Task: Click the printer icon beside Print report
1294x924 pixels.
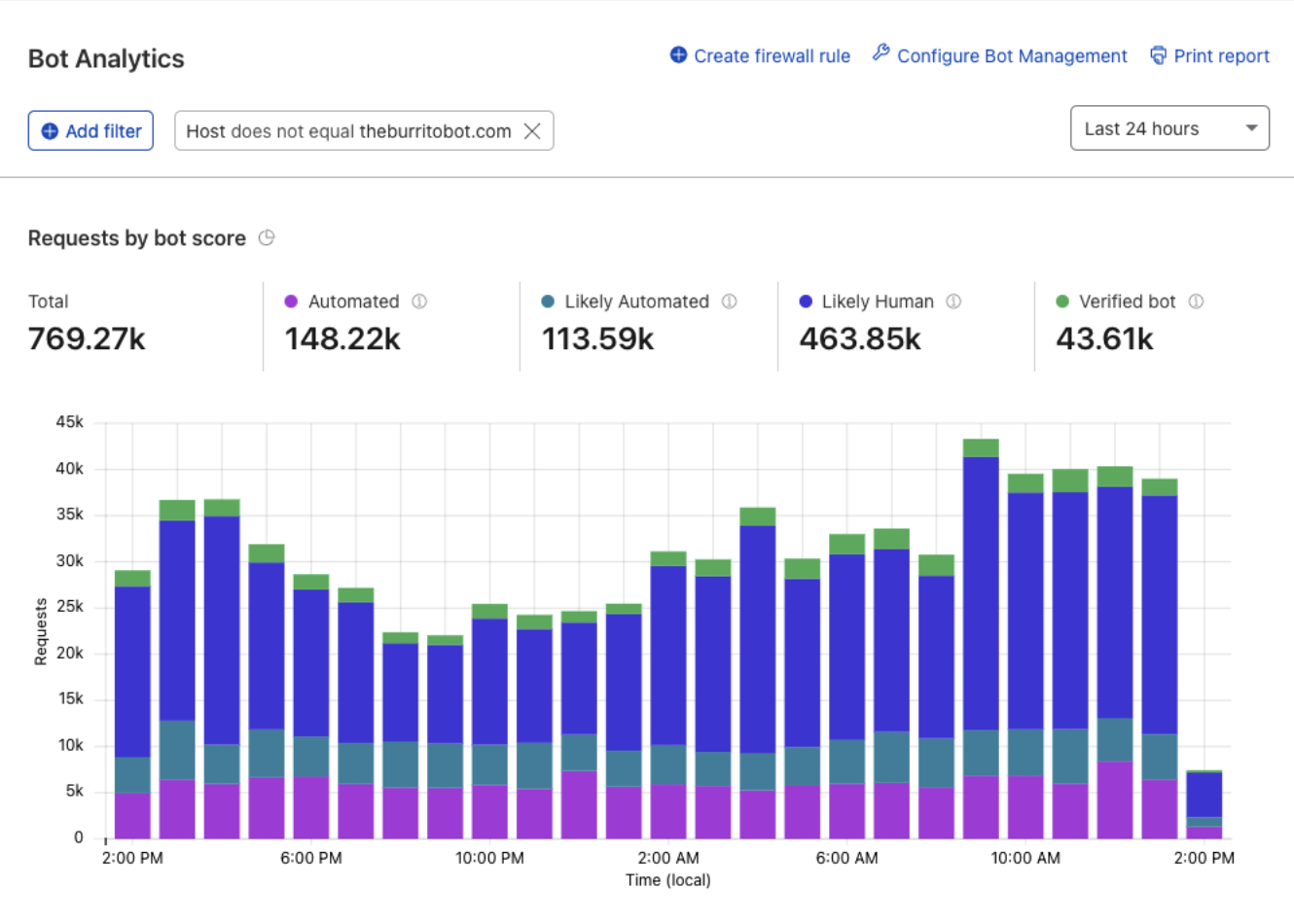Action: [1158, 55]
